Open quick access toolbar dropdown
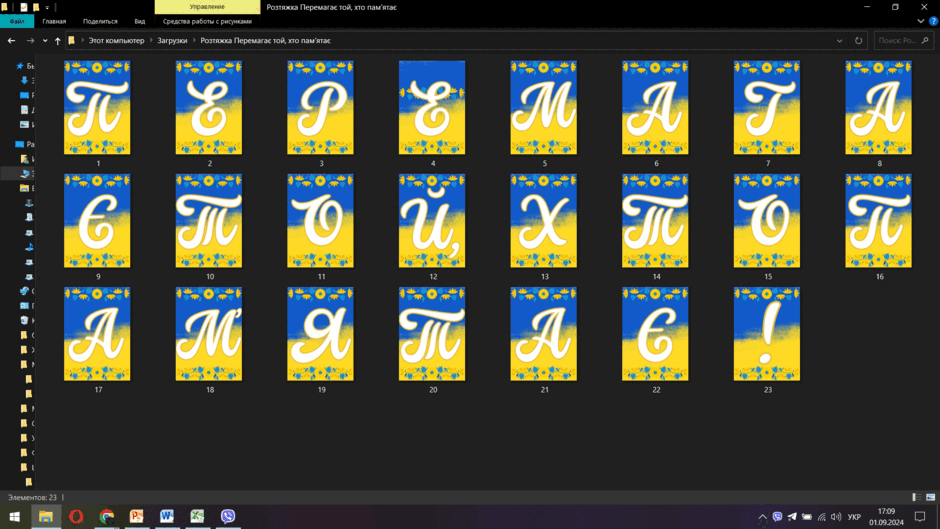Screen dimensions: 940x529 point(47,7)
